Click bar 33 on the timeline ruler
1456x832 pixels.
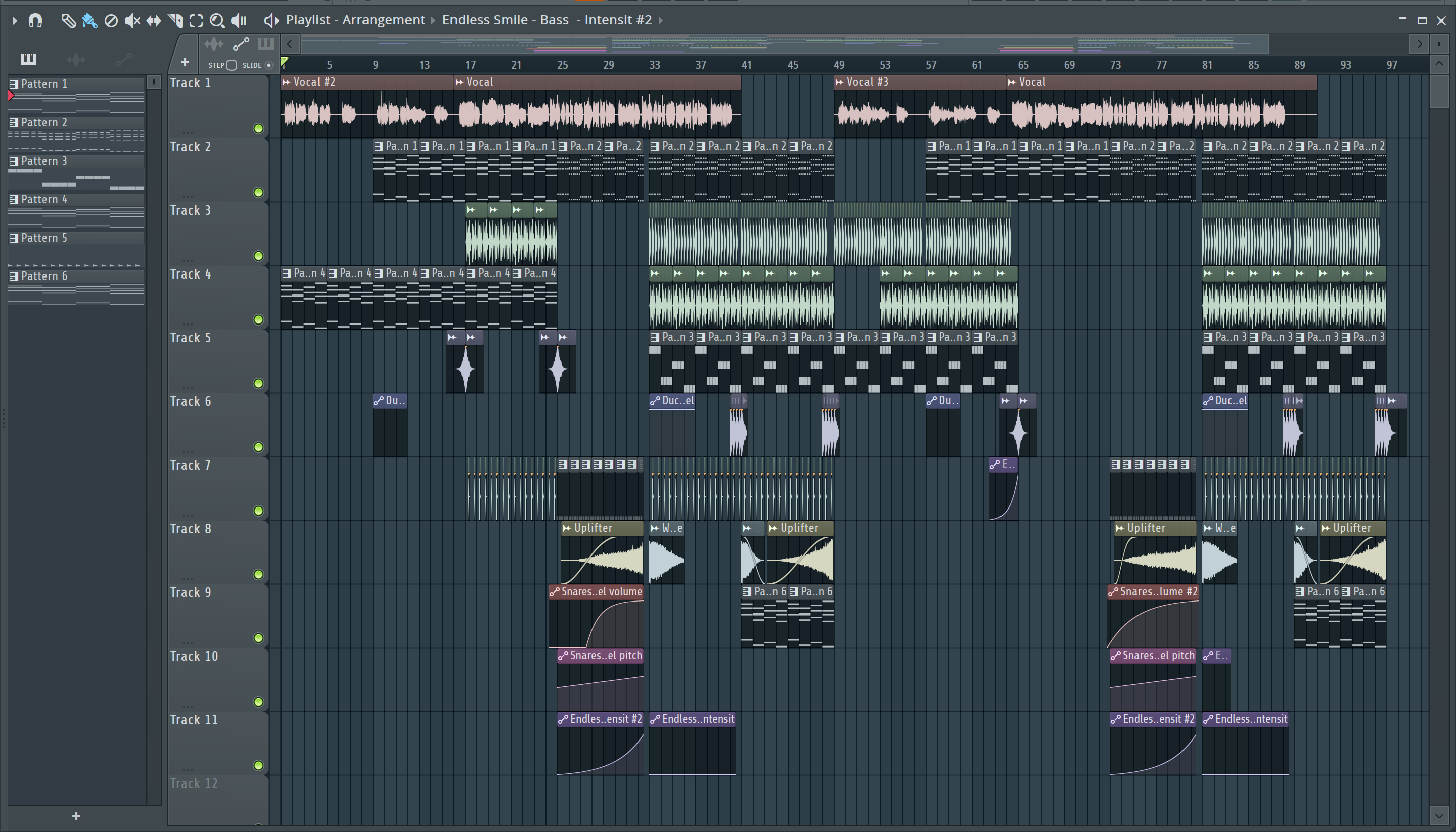coord(654,65)
